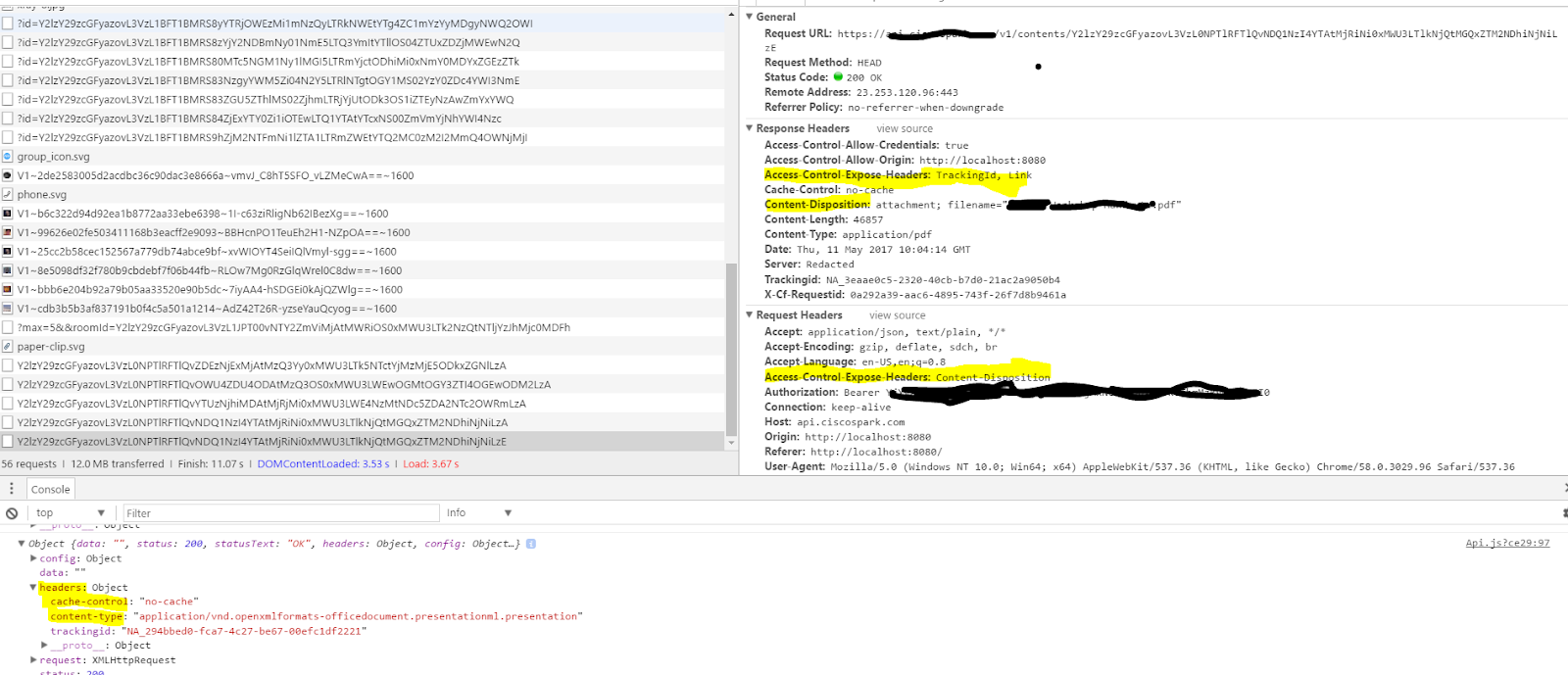Click thumbnail icon of V1~b6c322d94d92 request
The width and height of the screenshot is (1568, 675).
point(8,214)
